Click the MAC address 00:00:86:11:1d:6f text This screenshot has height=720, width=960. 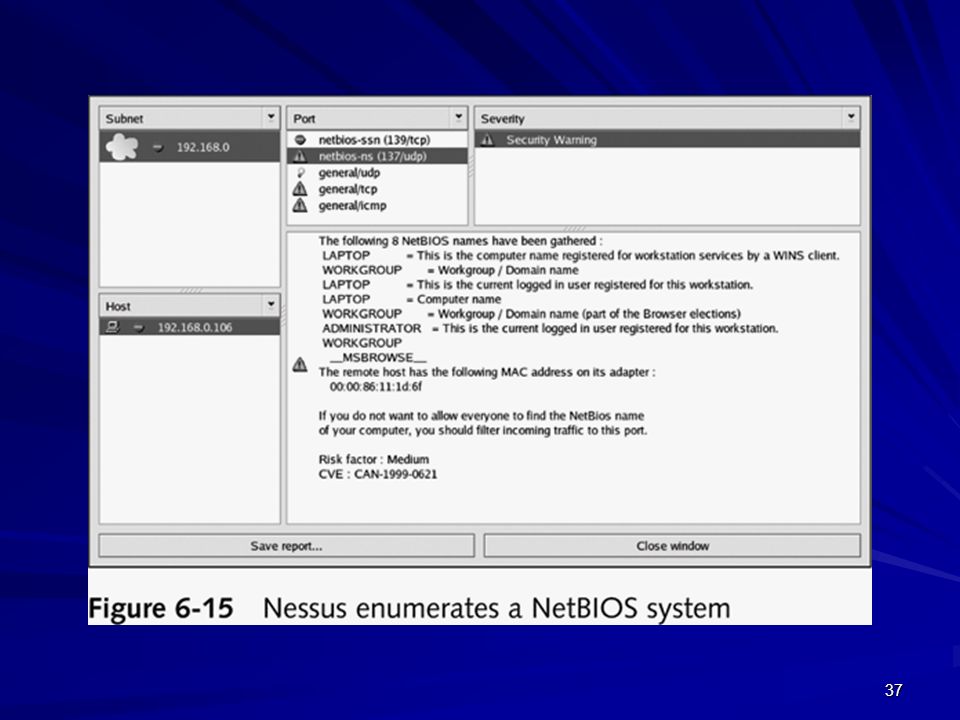pyautogui.click(x=376, y=387)
